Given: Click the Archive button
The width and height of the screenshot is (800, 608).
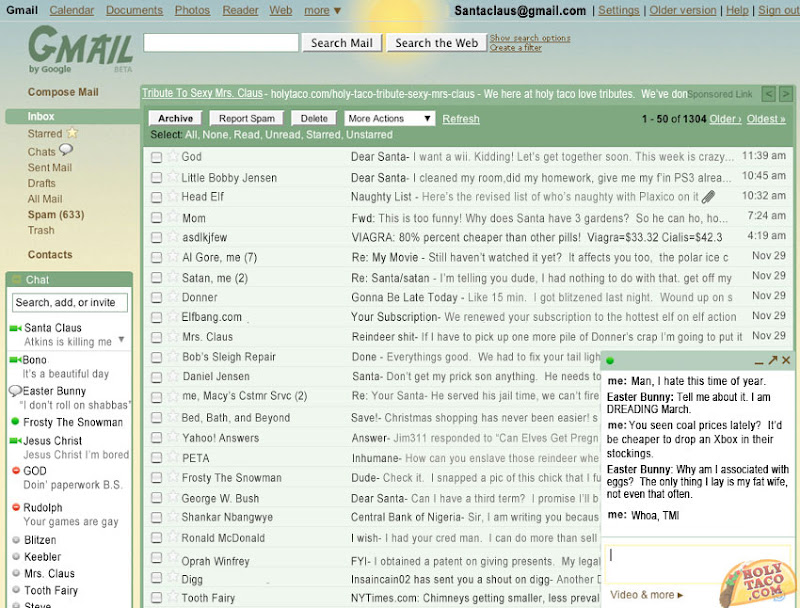Looking at the screenshot, I should 176,118.
